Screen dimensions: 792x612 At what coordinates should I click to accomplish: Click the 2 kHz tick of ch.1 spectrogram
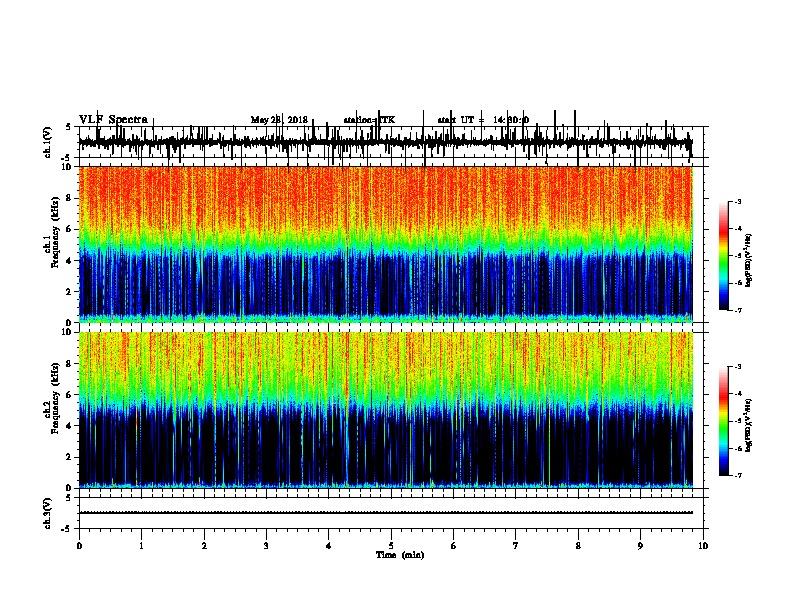pos(70,291)
